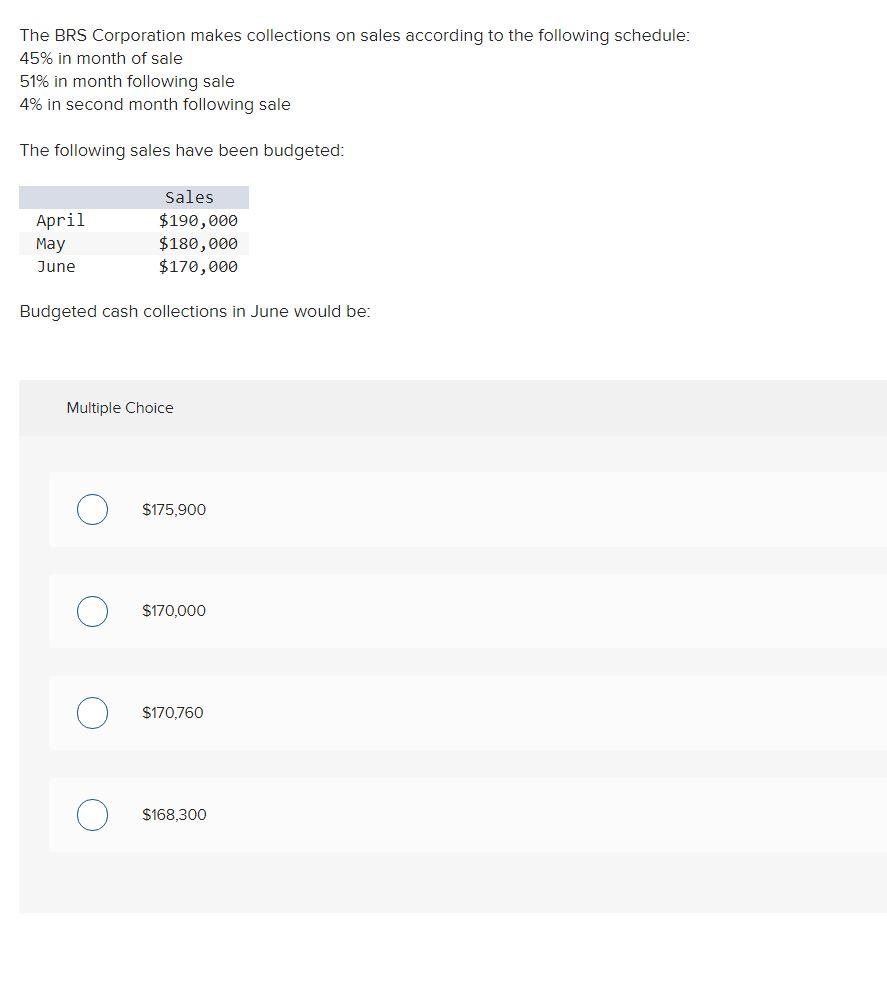887x998 pixels.
Task: Click June's sales amount in the table
Action: pos(198,266)
